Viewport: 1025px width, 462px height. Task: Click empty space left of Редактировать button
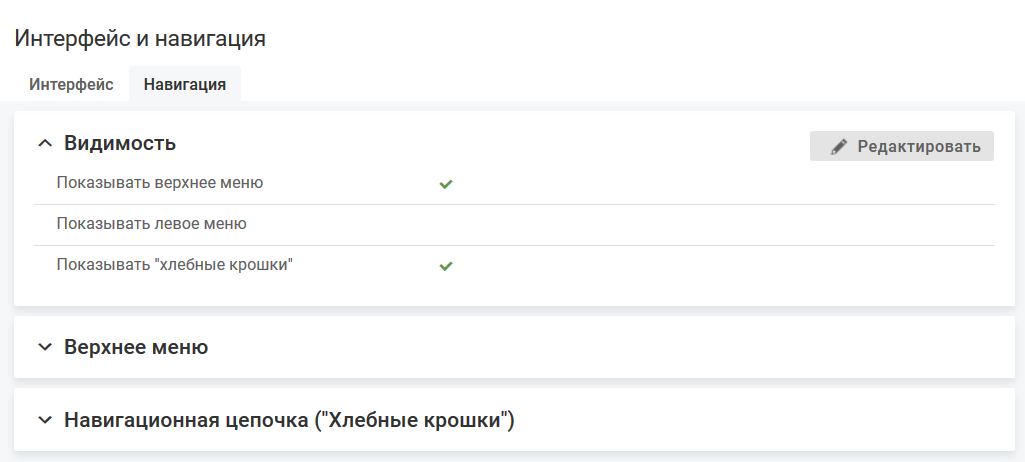click(500, 145)
